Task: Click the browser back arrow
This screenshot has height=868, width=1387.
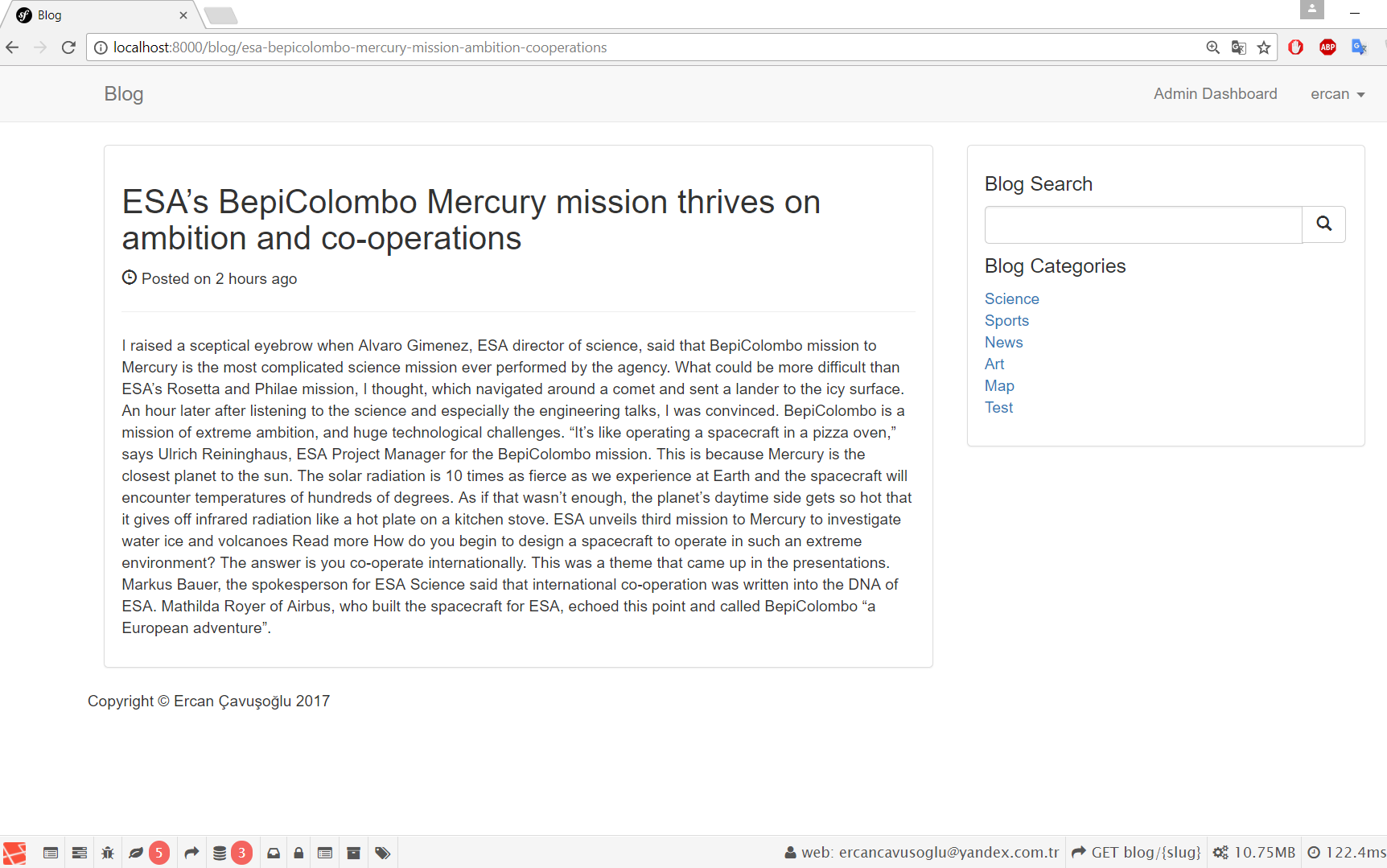Action: click(x=12, y=47)
